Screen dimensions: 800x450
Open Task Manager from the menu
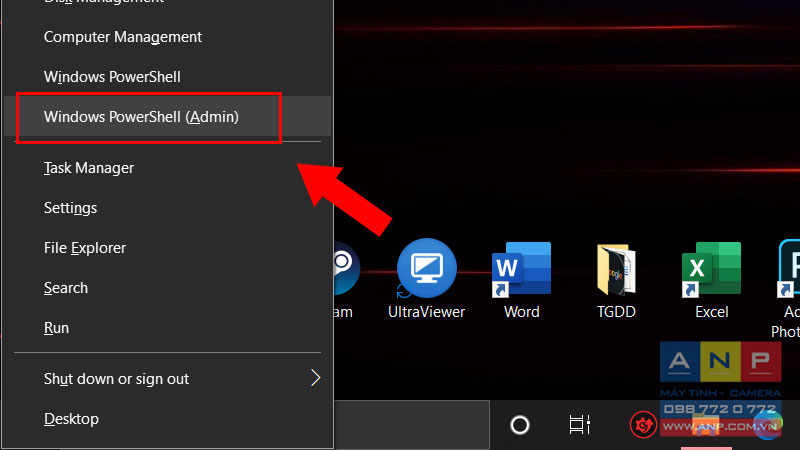(x=167, y=167)
